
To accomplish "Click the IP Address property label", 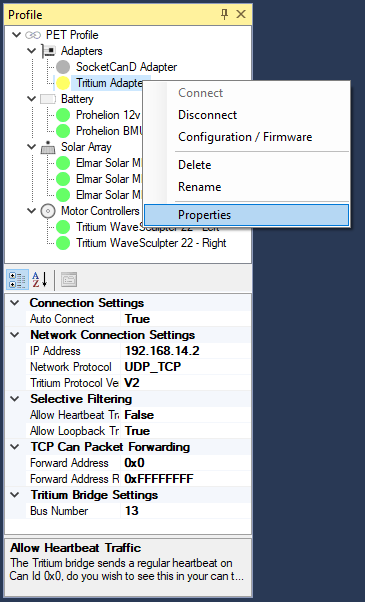I will point(55,351).
